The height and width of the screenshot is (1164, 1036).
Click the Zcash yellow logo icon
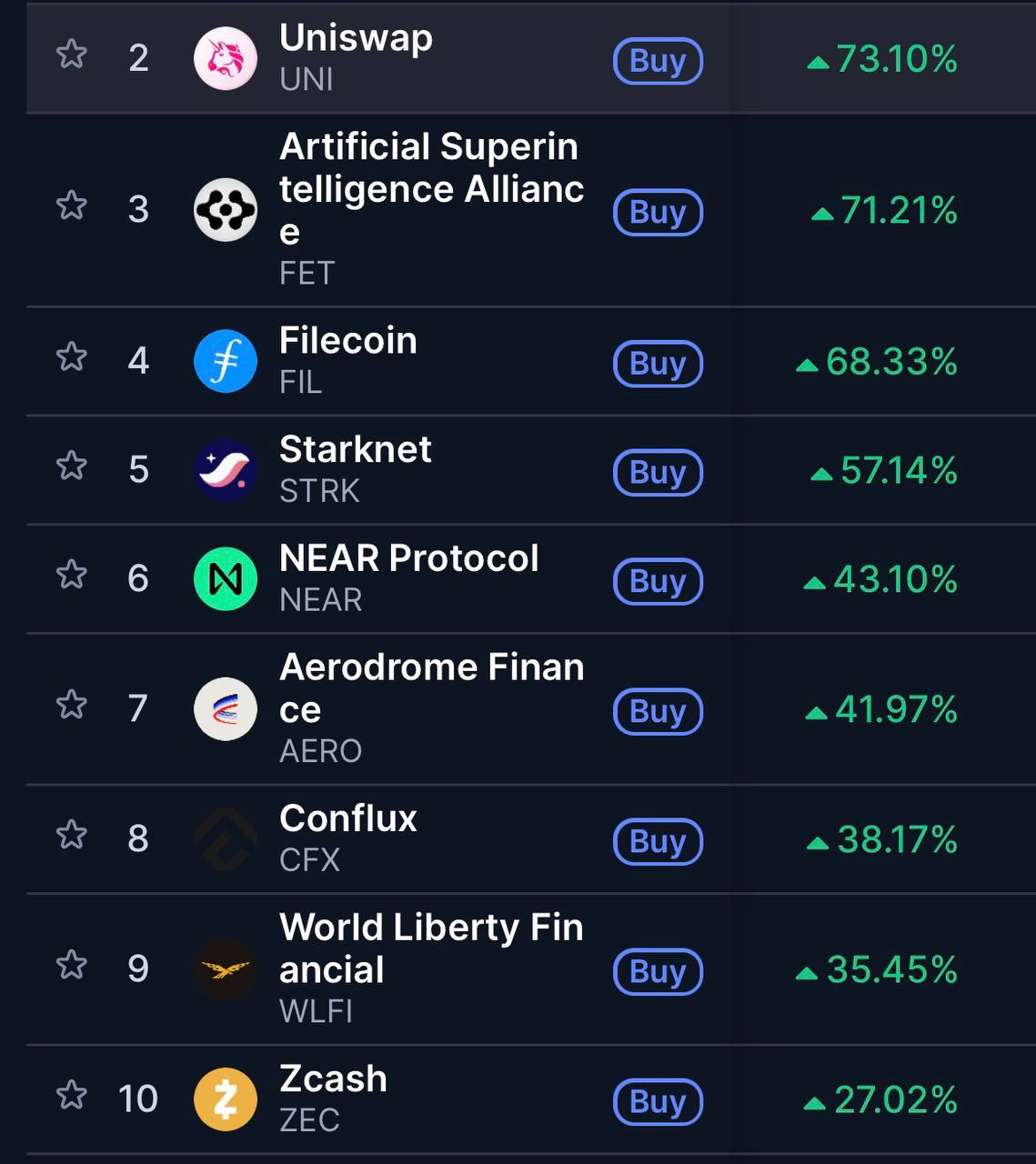coord(226,1099)
